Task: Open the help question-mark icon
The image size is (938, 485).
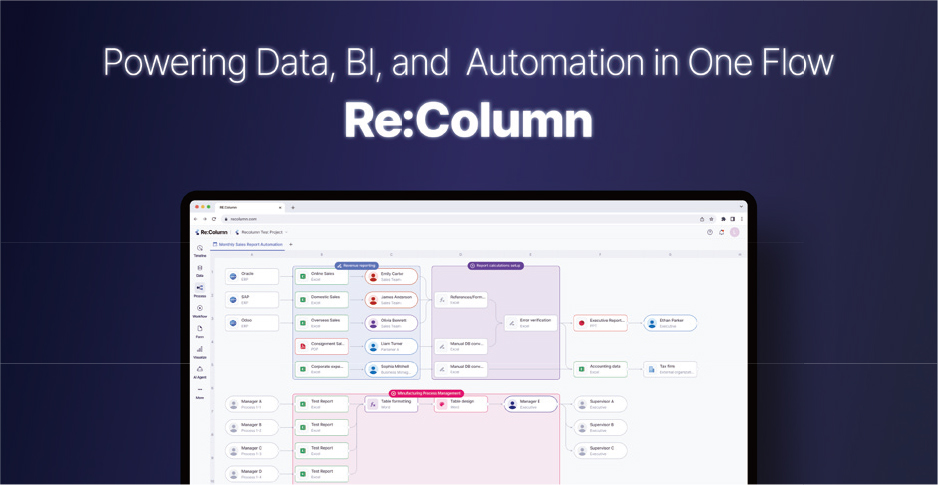Action: pos(710,232)
